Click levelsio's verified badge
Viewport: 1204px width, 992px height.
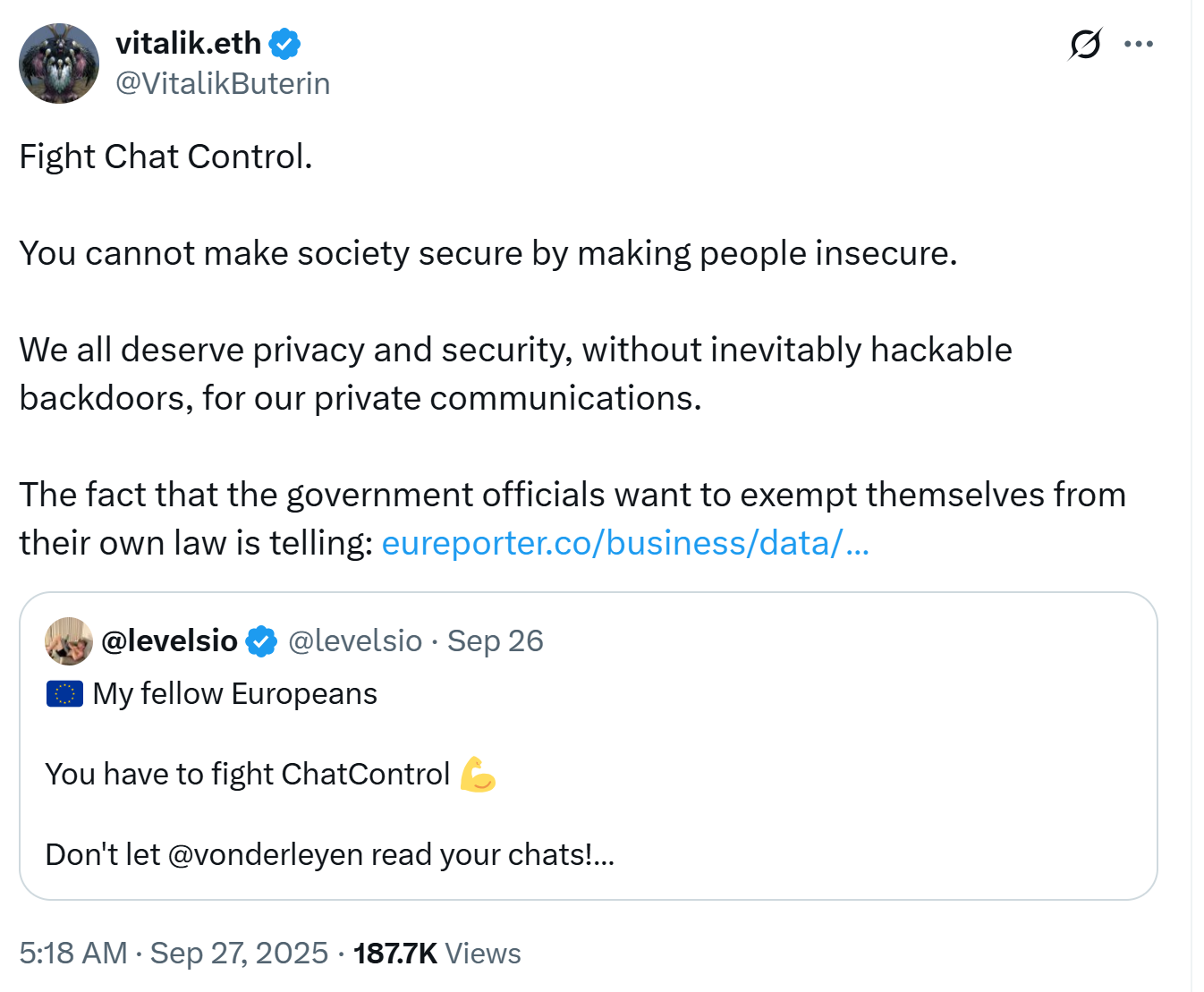click(x=261, y=641)
